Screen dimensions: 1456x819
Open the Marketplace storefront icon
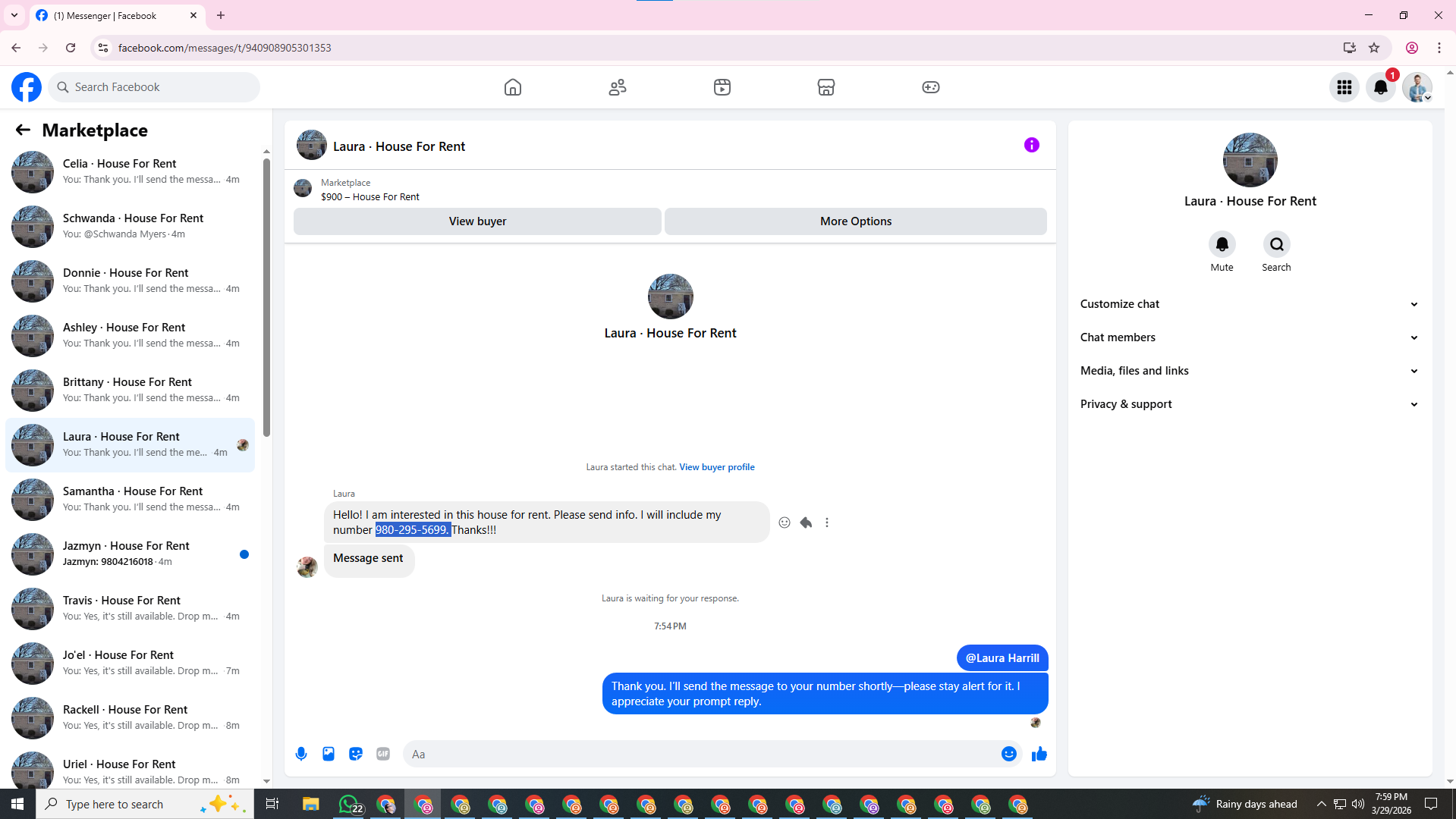pyautogui.click(x=826, y=87)
